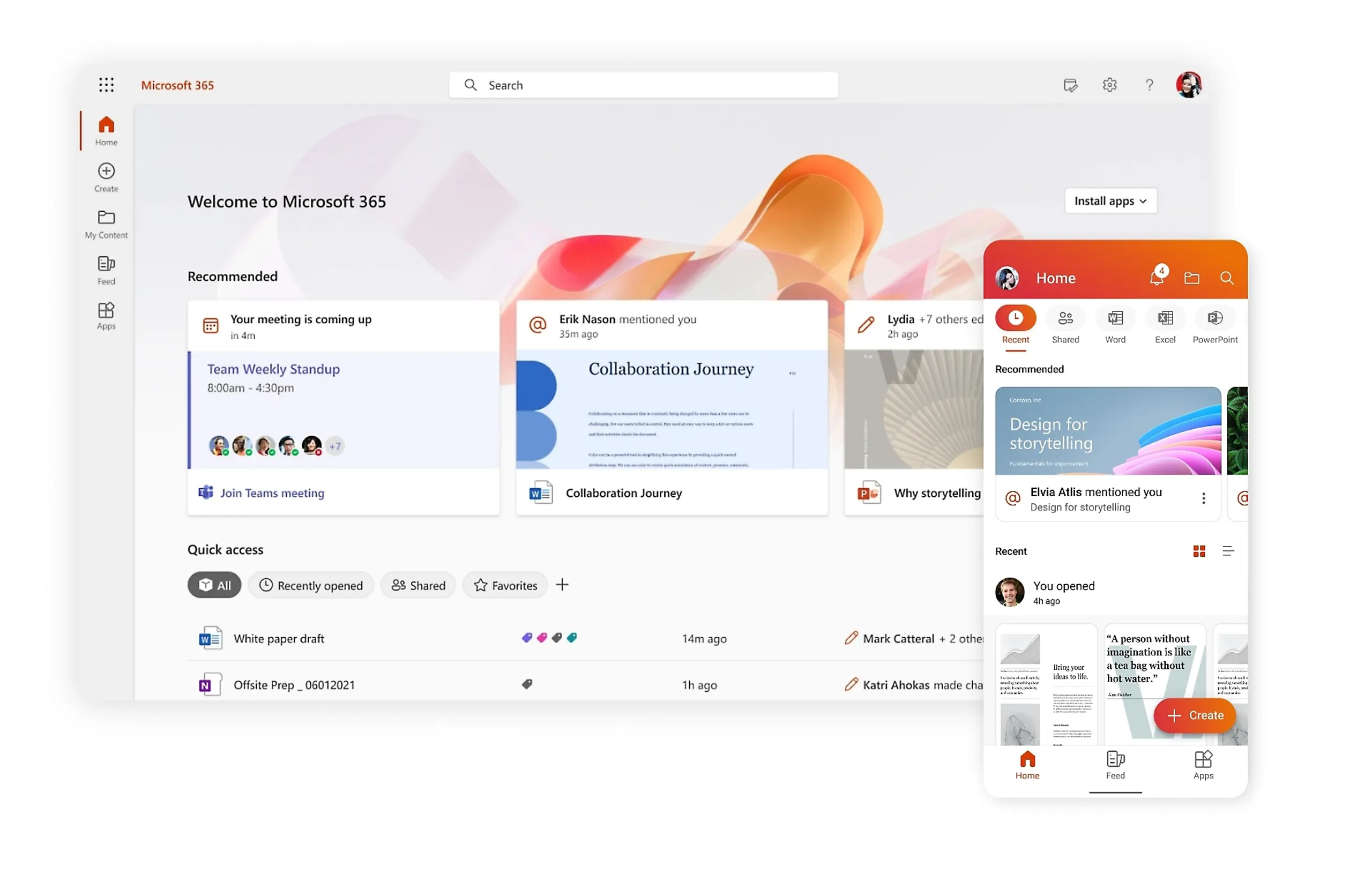
Task: Select the Favorites filter
Action: coord(505,585)
